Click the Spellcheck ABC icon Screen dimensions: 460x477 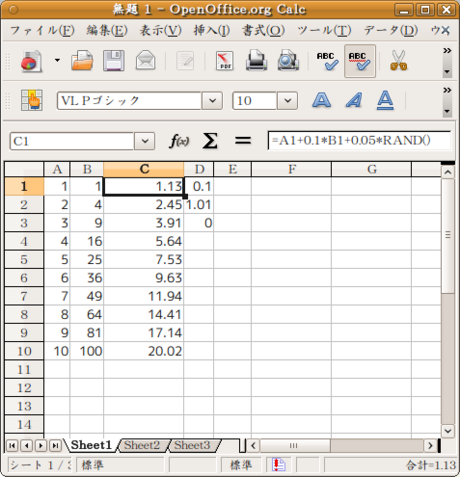(x=327, y=61)
